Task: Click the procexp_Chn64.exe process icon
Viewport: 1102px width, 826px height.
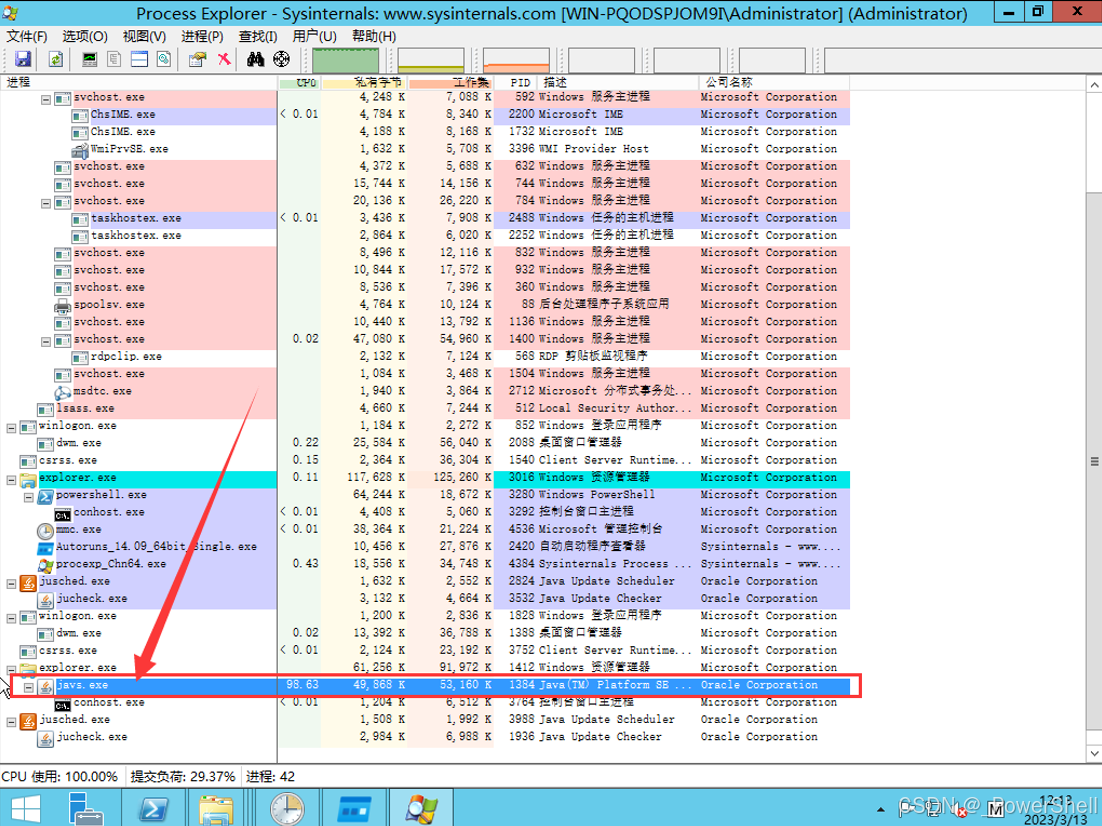Action: (x=46, y=564)
